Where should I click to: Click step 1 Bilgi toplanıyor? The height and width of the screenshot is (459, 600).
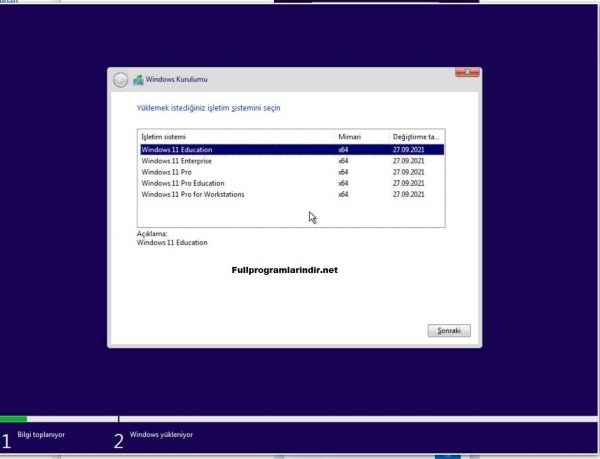pyautogui.click(x=38, y=436)
